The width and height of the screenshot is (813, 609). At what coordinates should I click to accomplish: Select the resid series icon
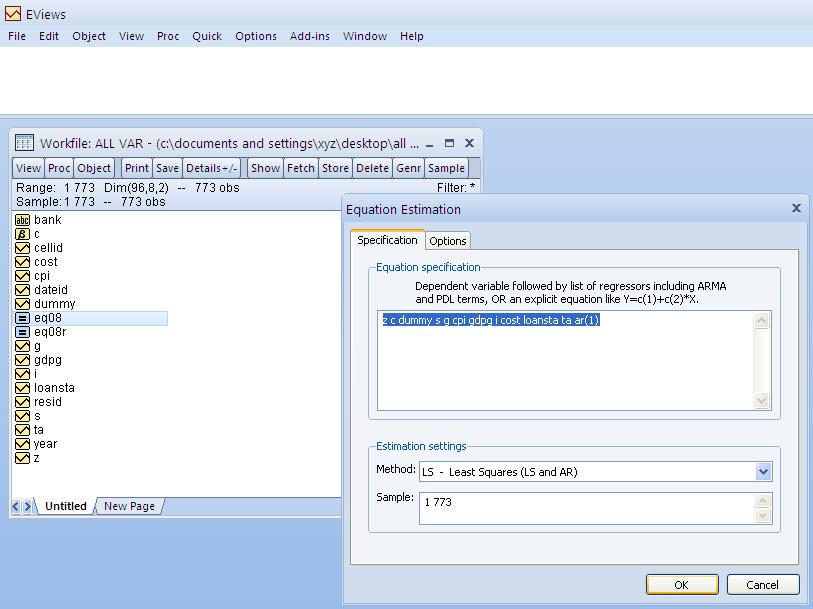point(22,402)
